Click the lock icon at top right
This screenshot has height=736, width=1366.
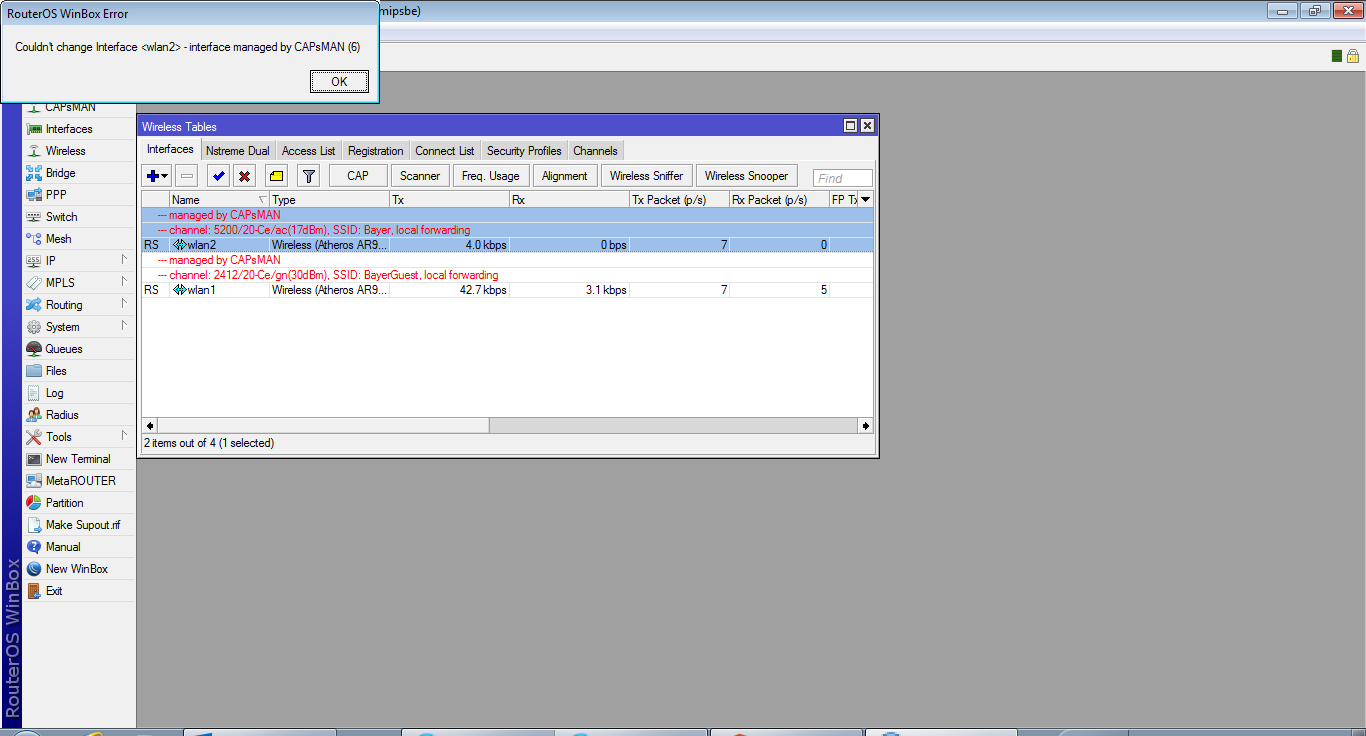tap(1352, 56)
